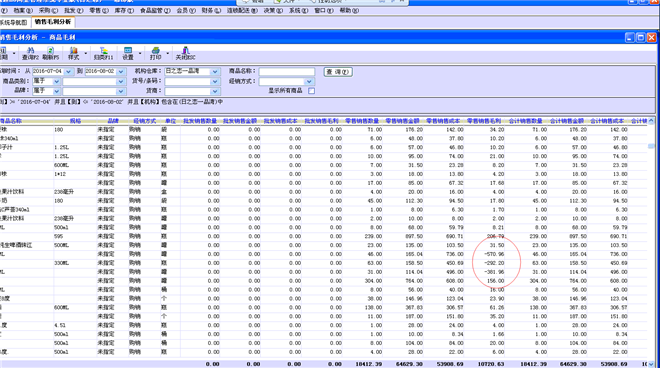
Task: Click the 查询F2 toolbar icon
Action: (x=30, y=53)
